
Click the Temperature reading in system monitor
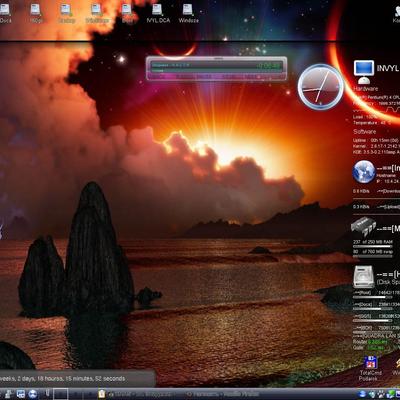tap(372, 123)
